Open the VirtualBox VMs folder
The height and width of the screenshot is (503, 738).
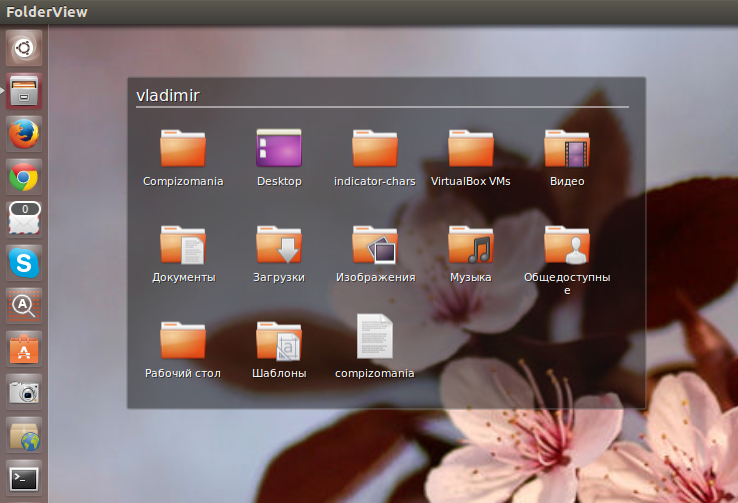point(471,149)
